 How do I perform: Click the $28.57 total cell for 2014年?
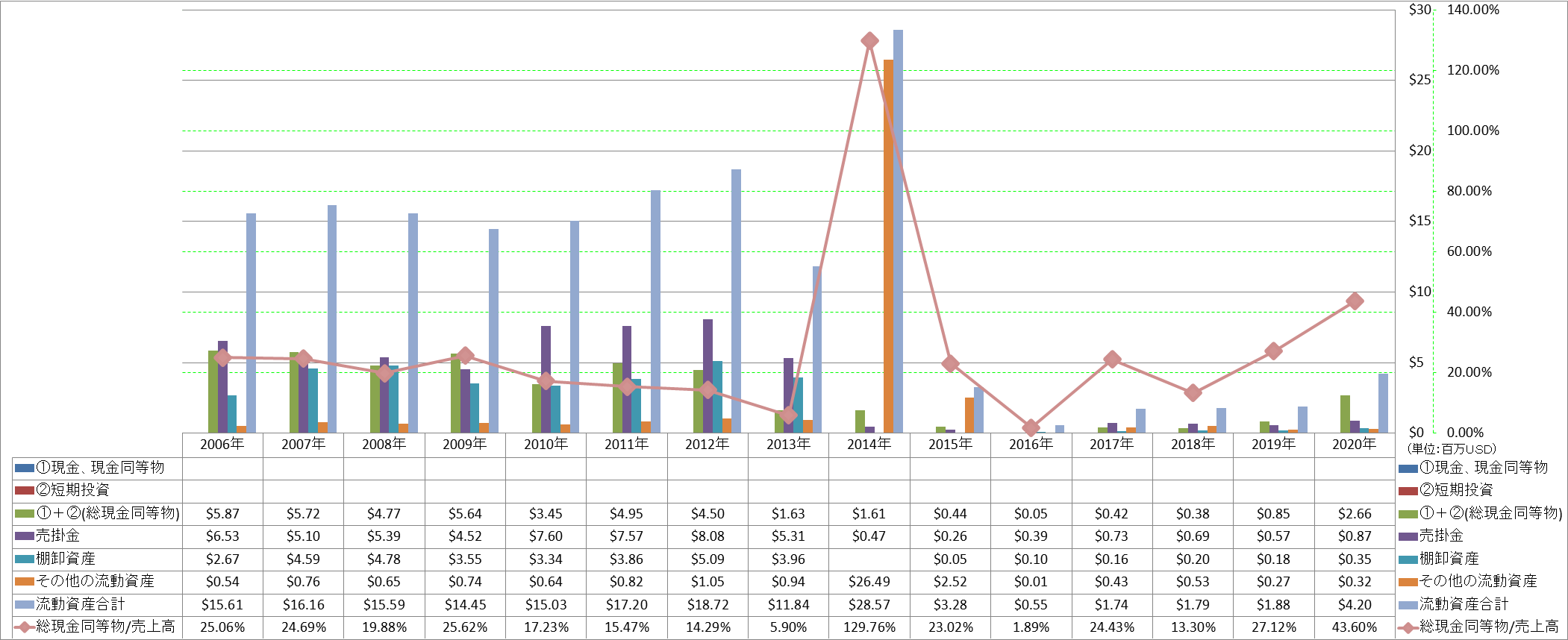869,605
